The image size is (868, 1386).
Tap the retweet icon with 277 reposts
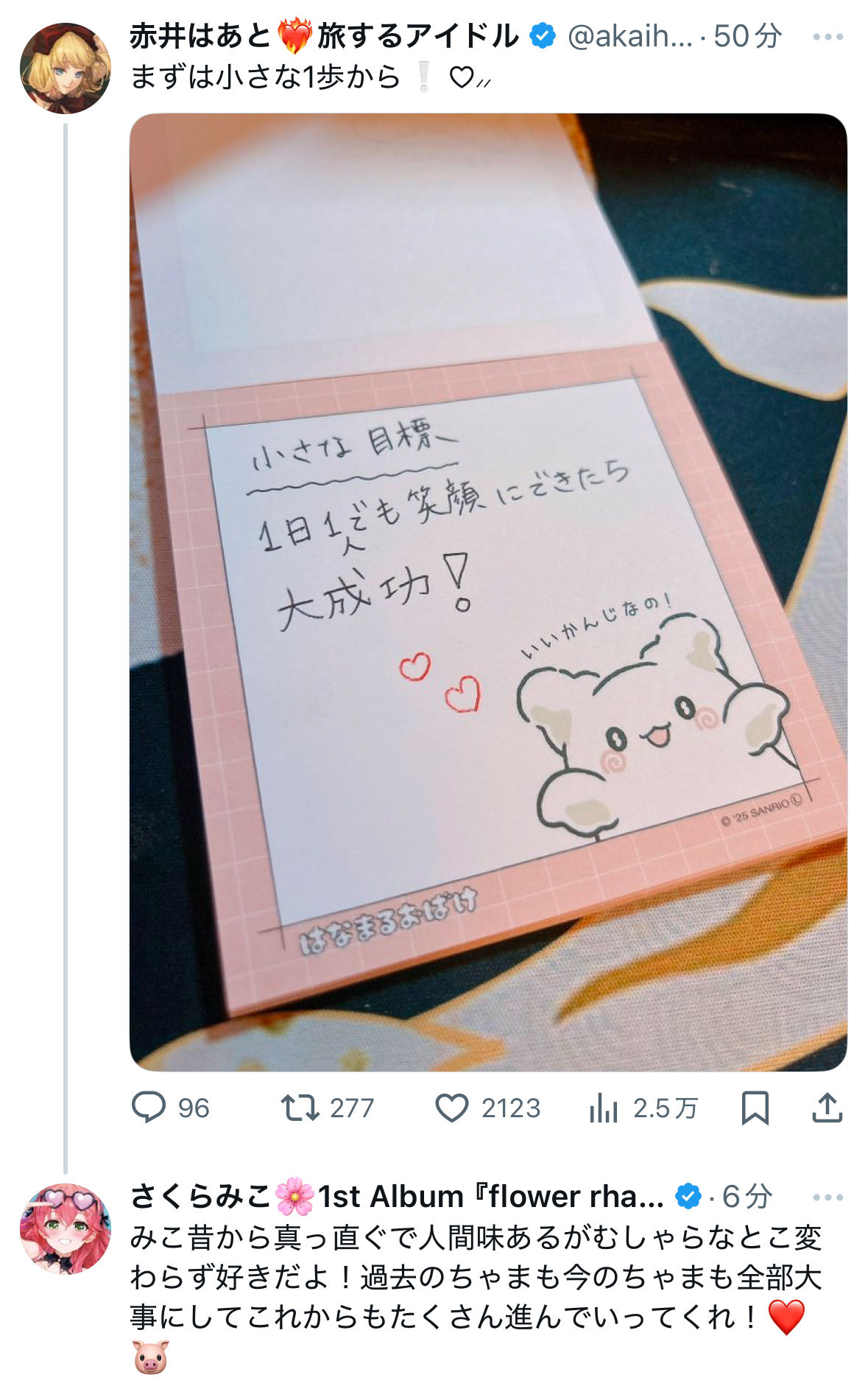click(x=300, y=1108)
